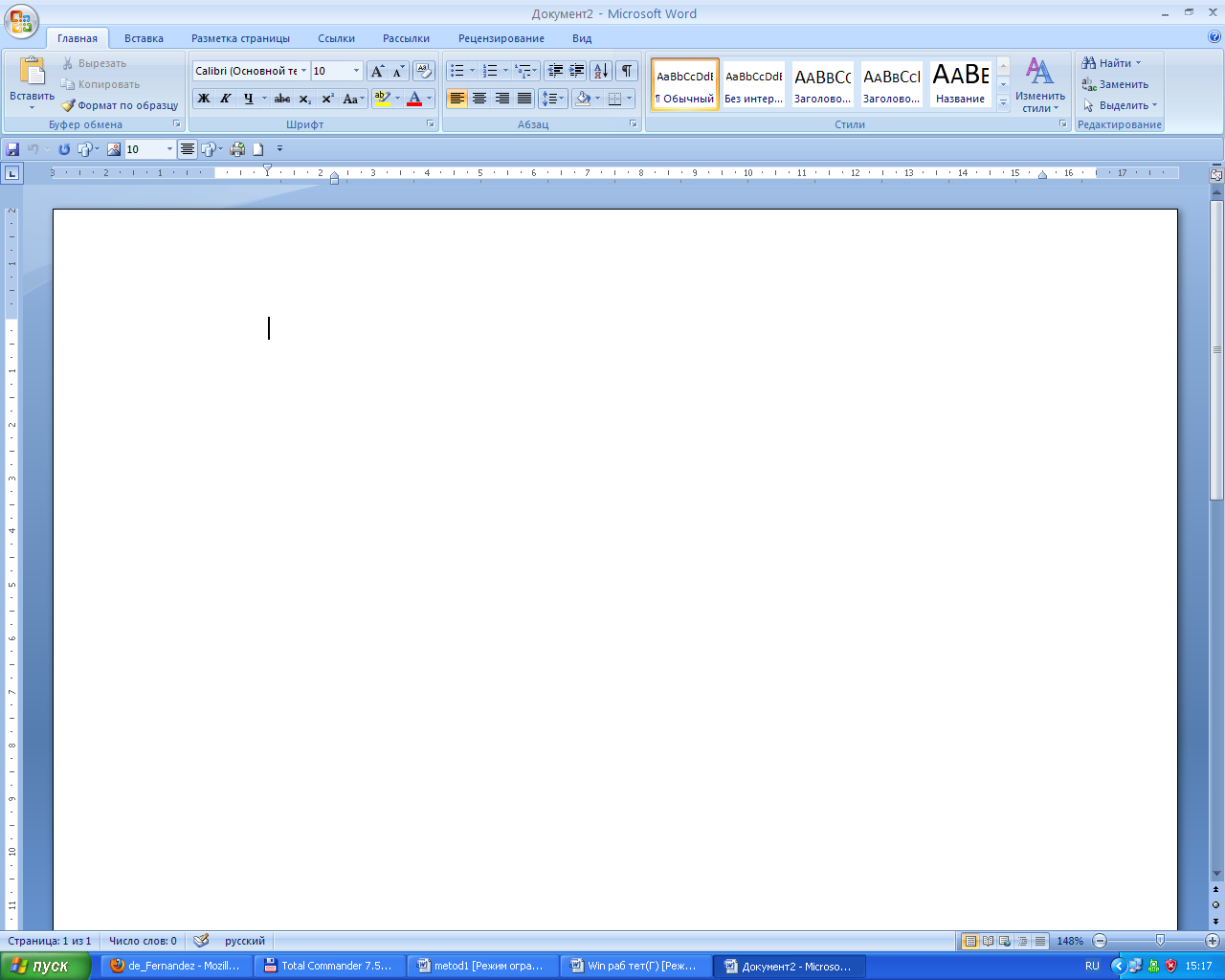
Task: Open borders dropdown arrow
Action: 629,99
